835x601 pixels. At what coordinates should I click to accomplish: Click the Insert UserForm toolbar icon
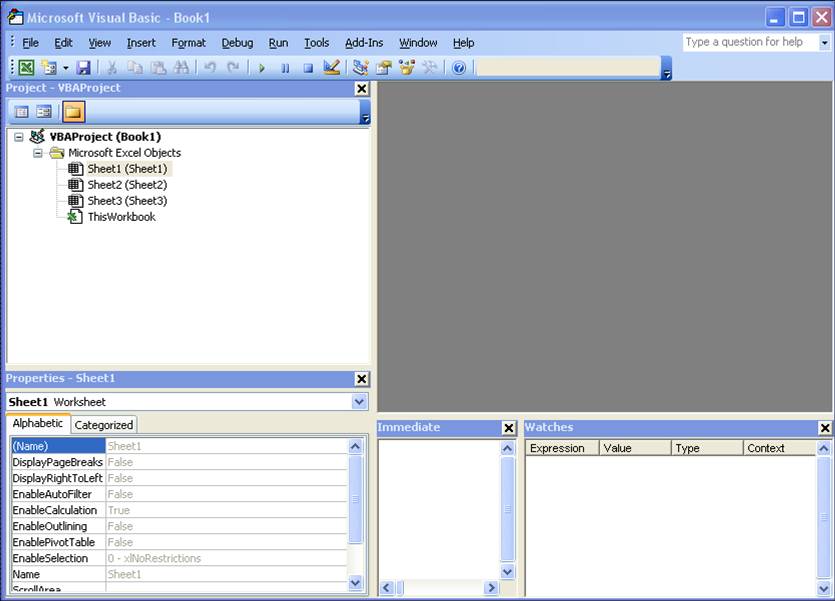49,68
